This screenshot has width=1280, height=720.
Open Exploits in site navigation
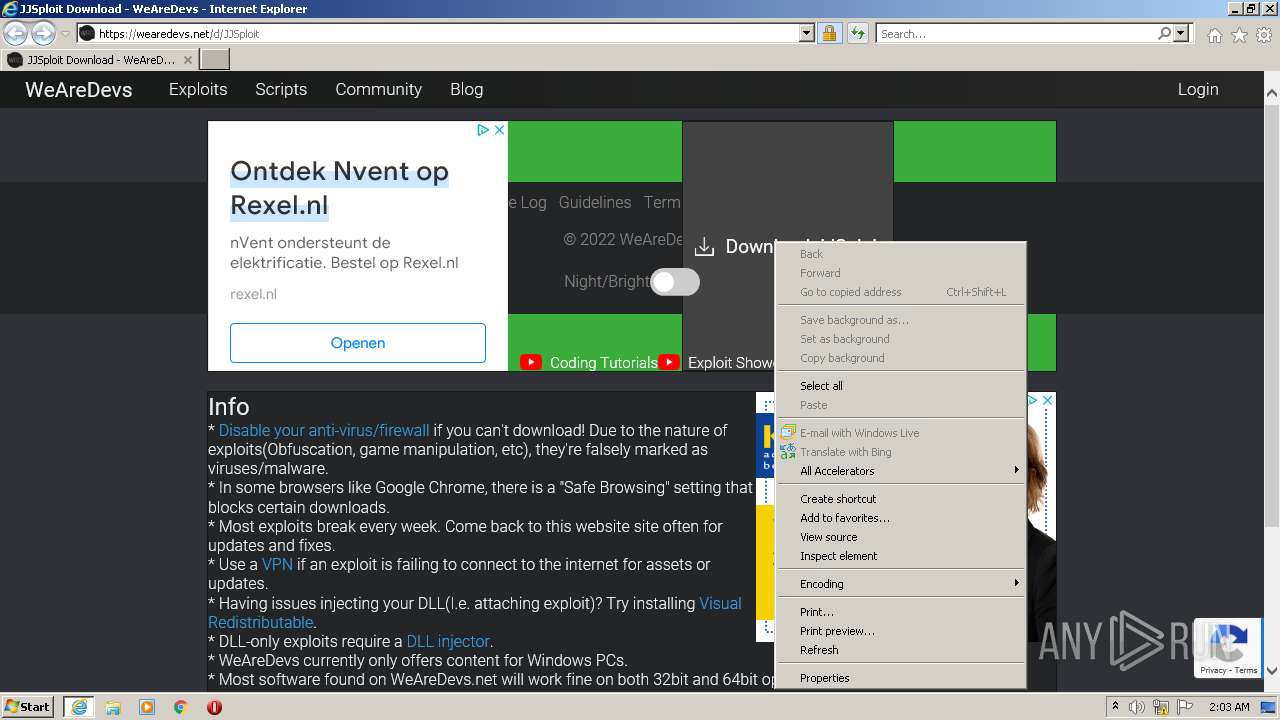click(x=198, y=89)
